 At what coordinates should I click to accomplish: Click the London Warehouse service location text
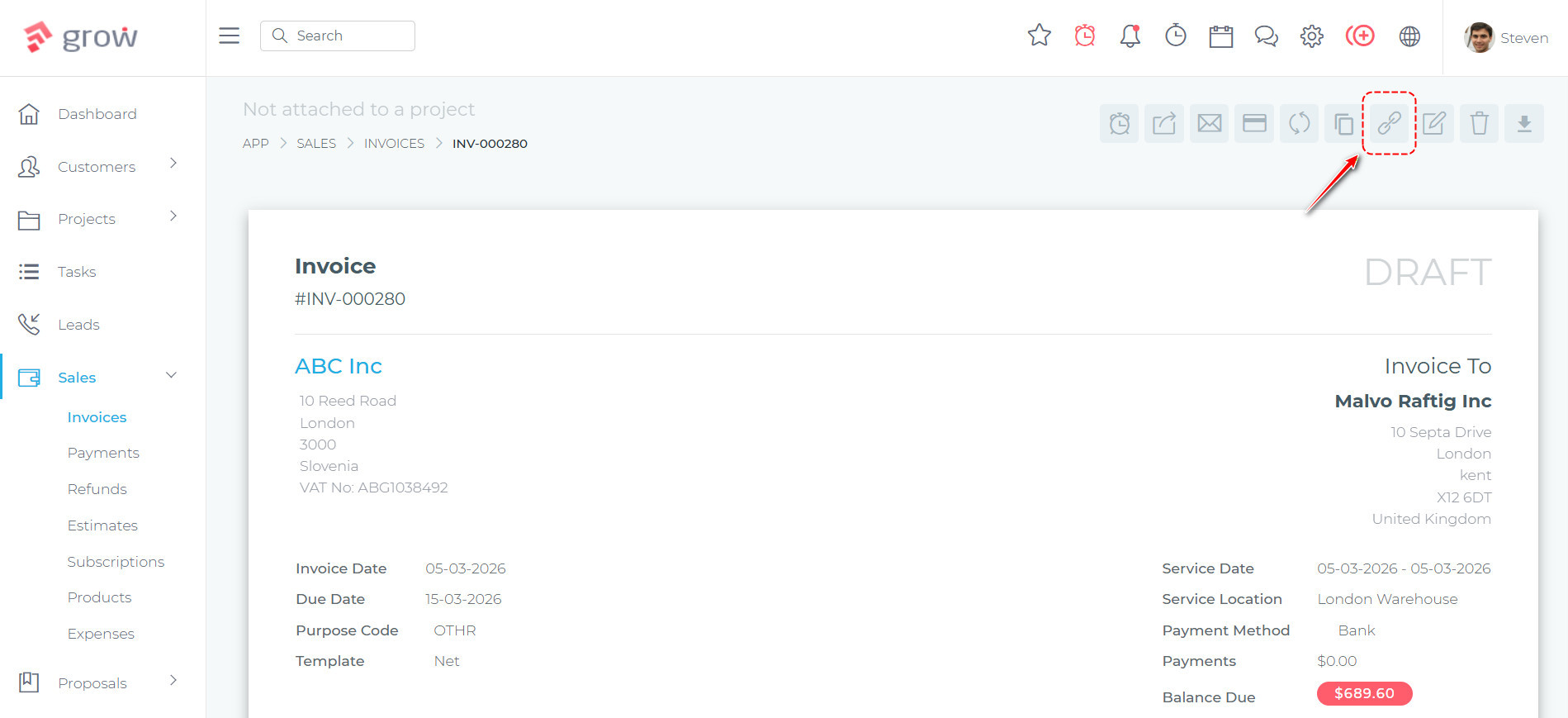tap(1387, 599)
